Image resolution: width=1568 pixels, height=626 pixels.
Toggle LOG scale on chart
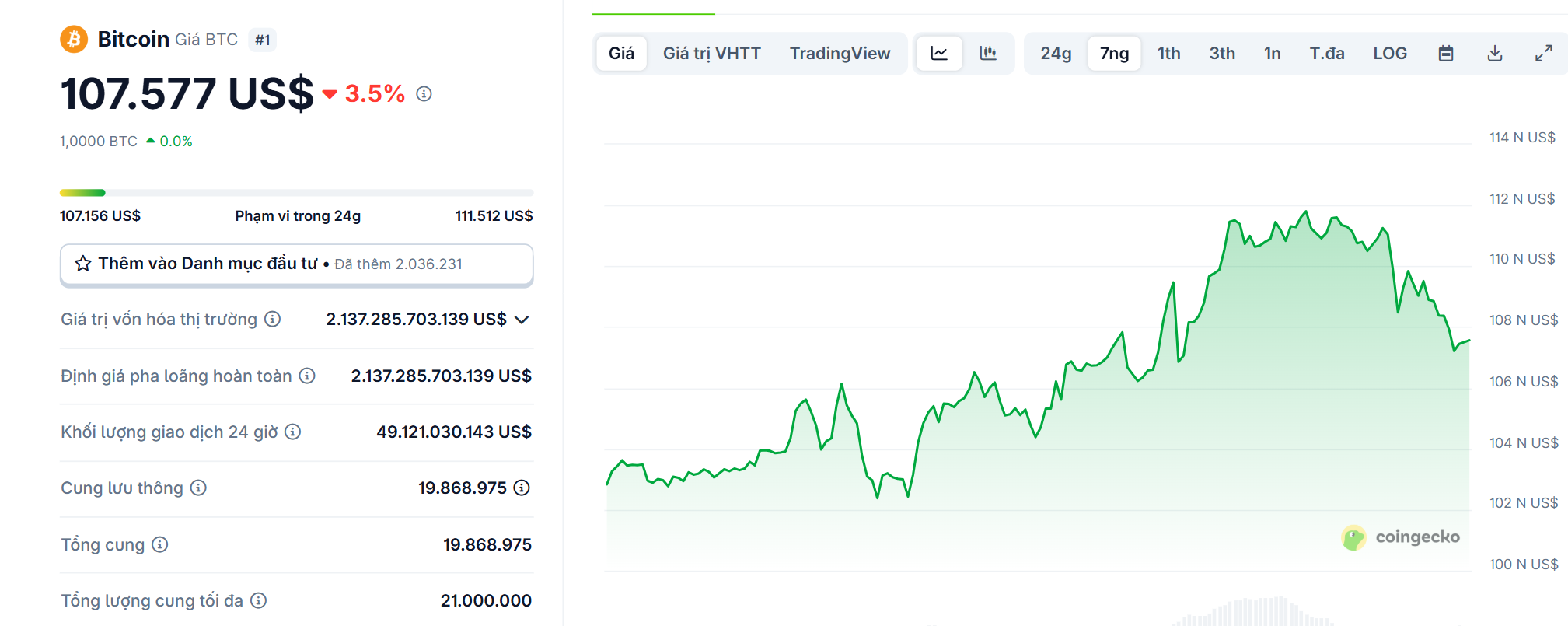pyautogui.click(x=1390, y=53)
